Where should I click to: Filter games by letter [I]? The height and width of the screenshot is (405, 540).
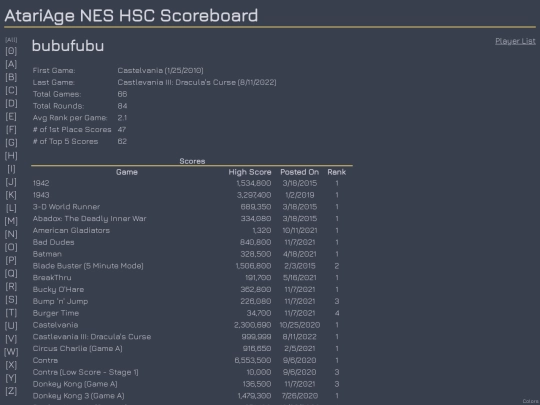(x=11, y=169)
